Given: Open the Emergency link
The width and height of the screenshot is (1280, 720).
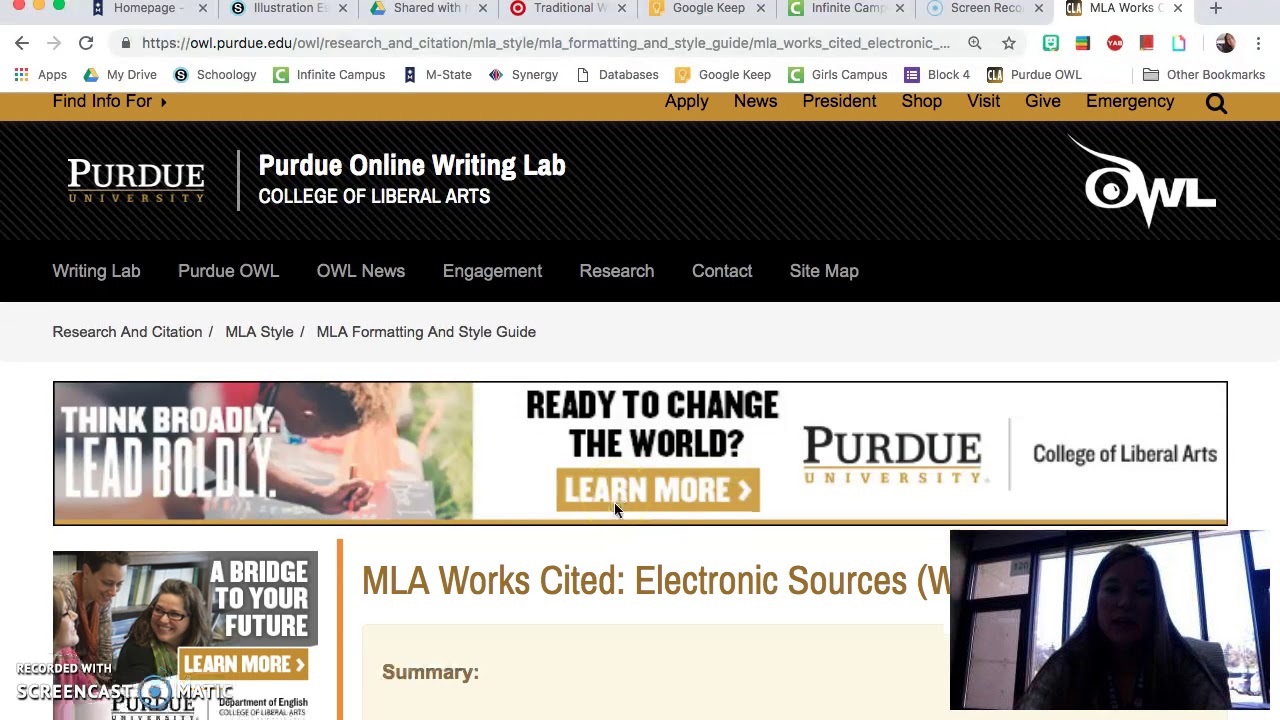Looking at the screenshot, I should pyautogui.click(x=1130, y=101).
